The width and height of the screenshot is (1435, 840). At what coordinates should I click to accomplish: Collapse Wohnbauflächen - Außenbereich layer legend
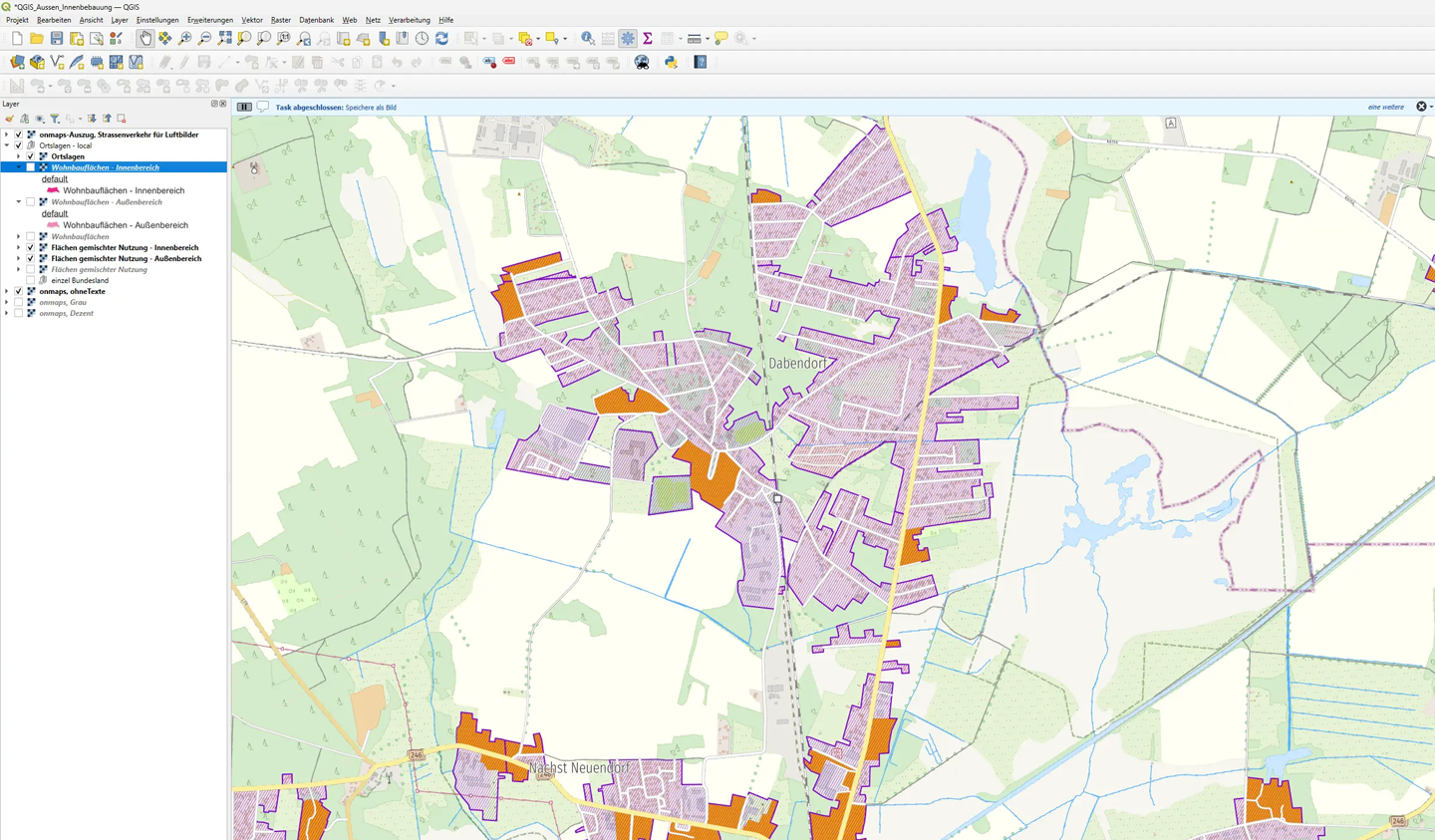click(18, 202)
